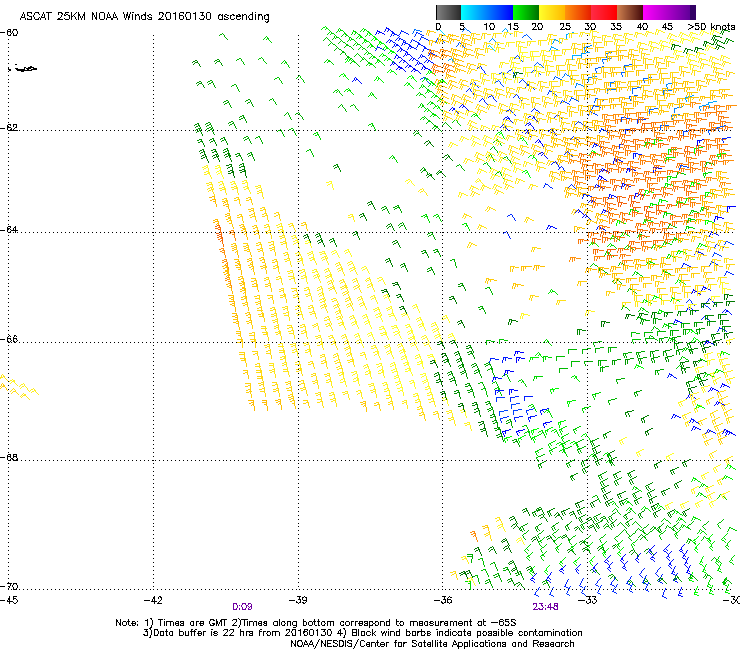Image resolution: width=740 pixels, height=650 pixels.
Task: Click the green 15-20 knots legend swatch
Action: [526, 12]
